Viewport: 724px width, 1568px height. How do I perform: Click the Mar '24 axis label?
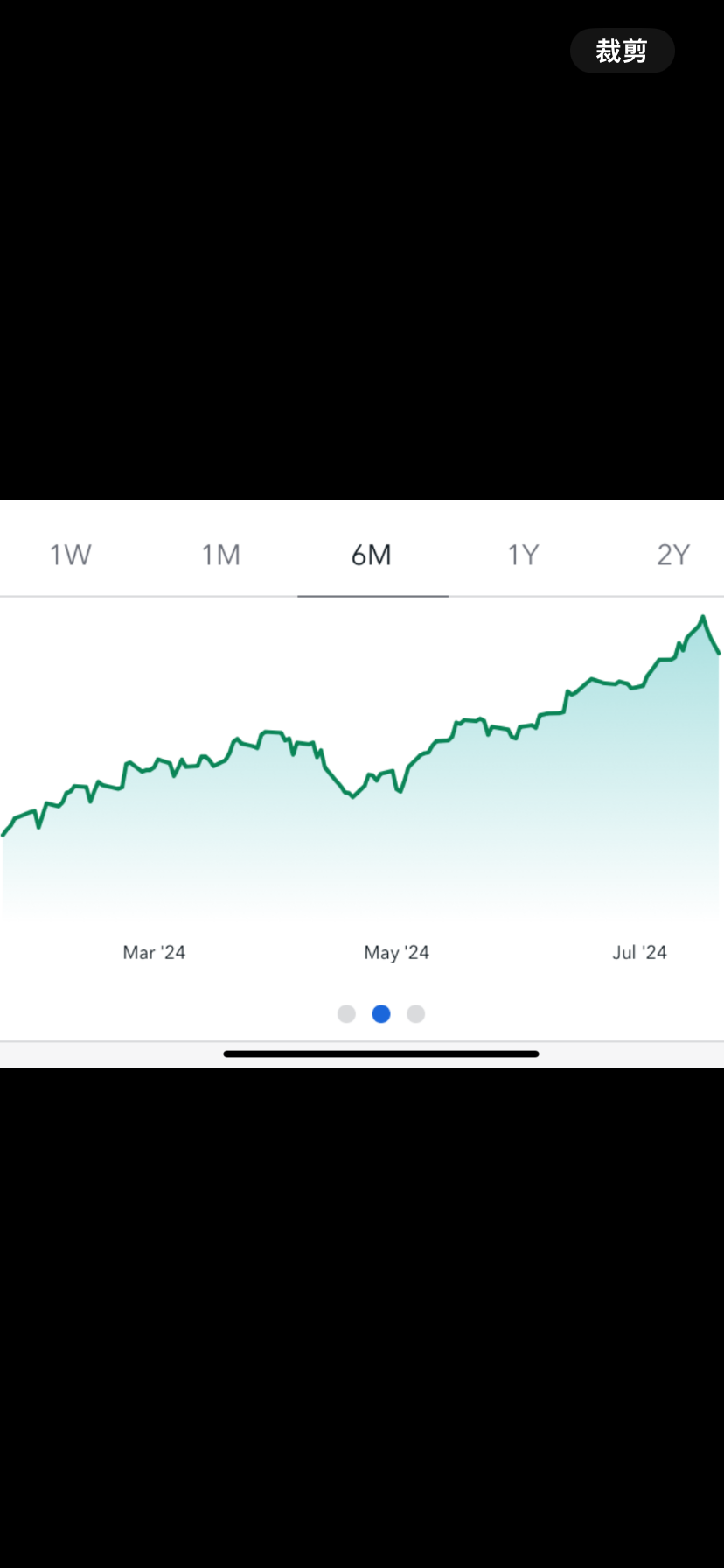pyautogui.click(x=154, y=952)
